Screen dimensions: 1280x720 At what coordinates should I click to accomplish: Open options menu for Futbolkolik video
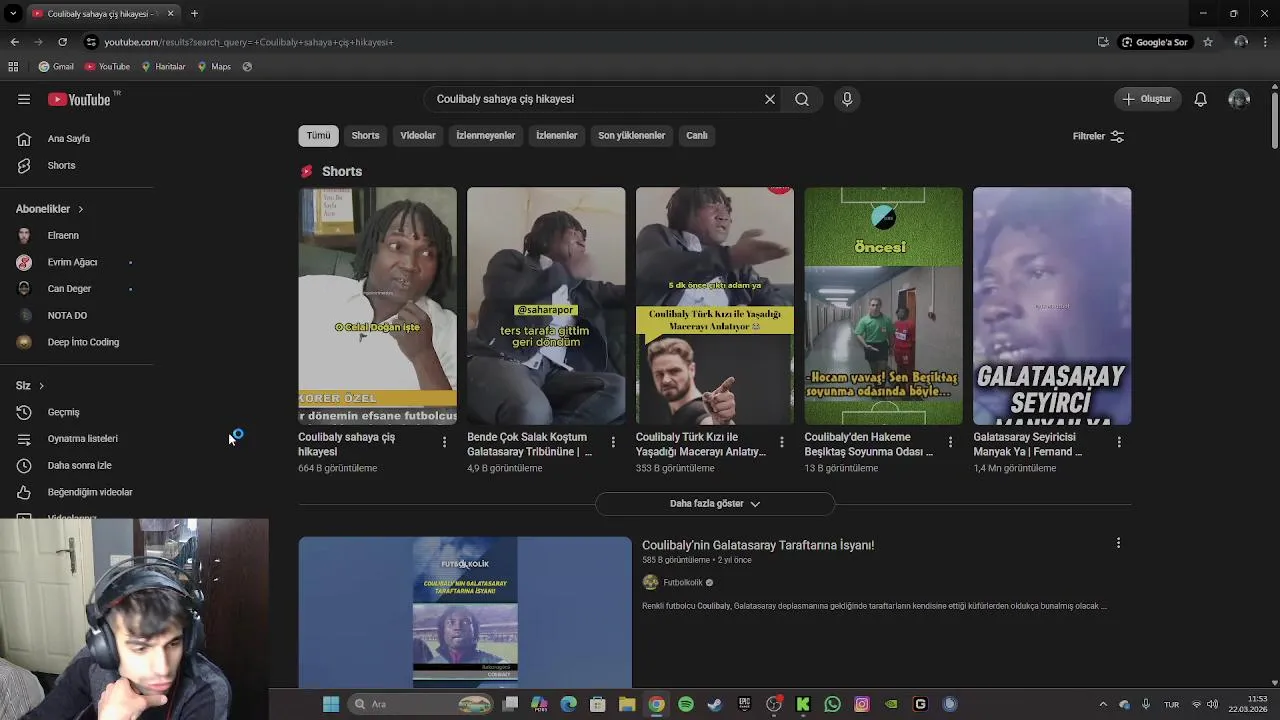click(1118, 543)
